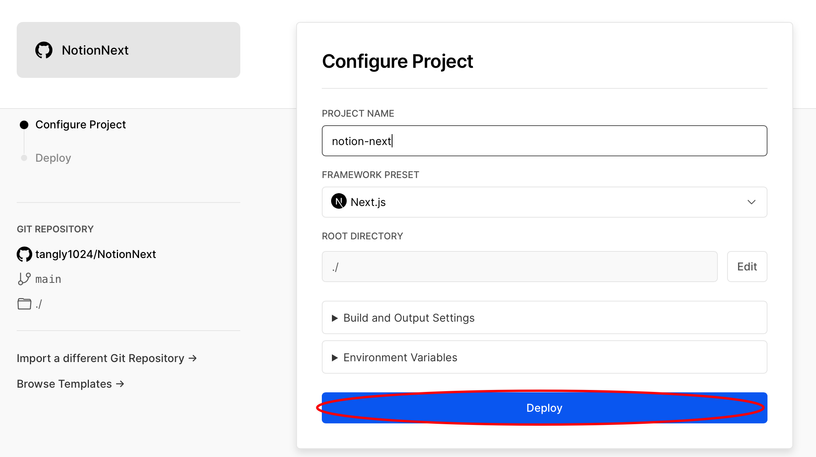Click the GitHub icon beside NotionNext header
The height and width of the screenshot is (457, 816).
tap(43, 50)
